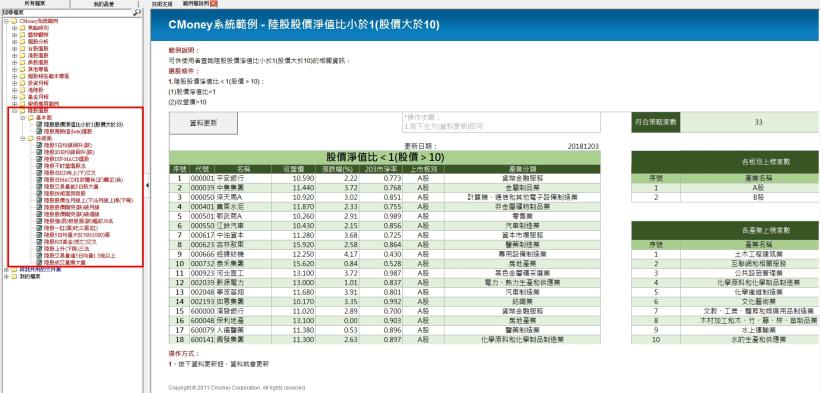Click the search magnifier icon in file panel
The width and height of the screenshot is (820, 393).
click(x=136, y=13)
